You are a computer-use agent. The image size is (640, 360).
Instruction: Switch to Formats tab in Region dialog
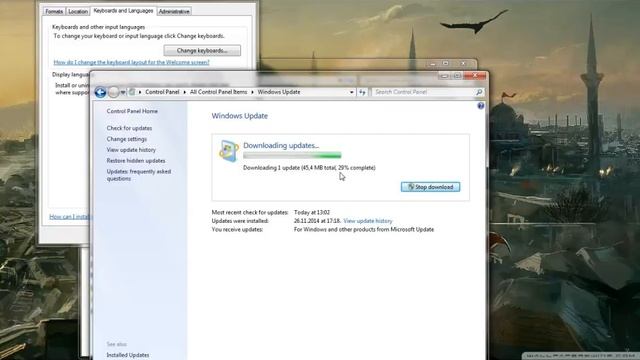[54, 11]
